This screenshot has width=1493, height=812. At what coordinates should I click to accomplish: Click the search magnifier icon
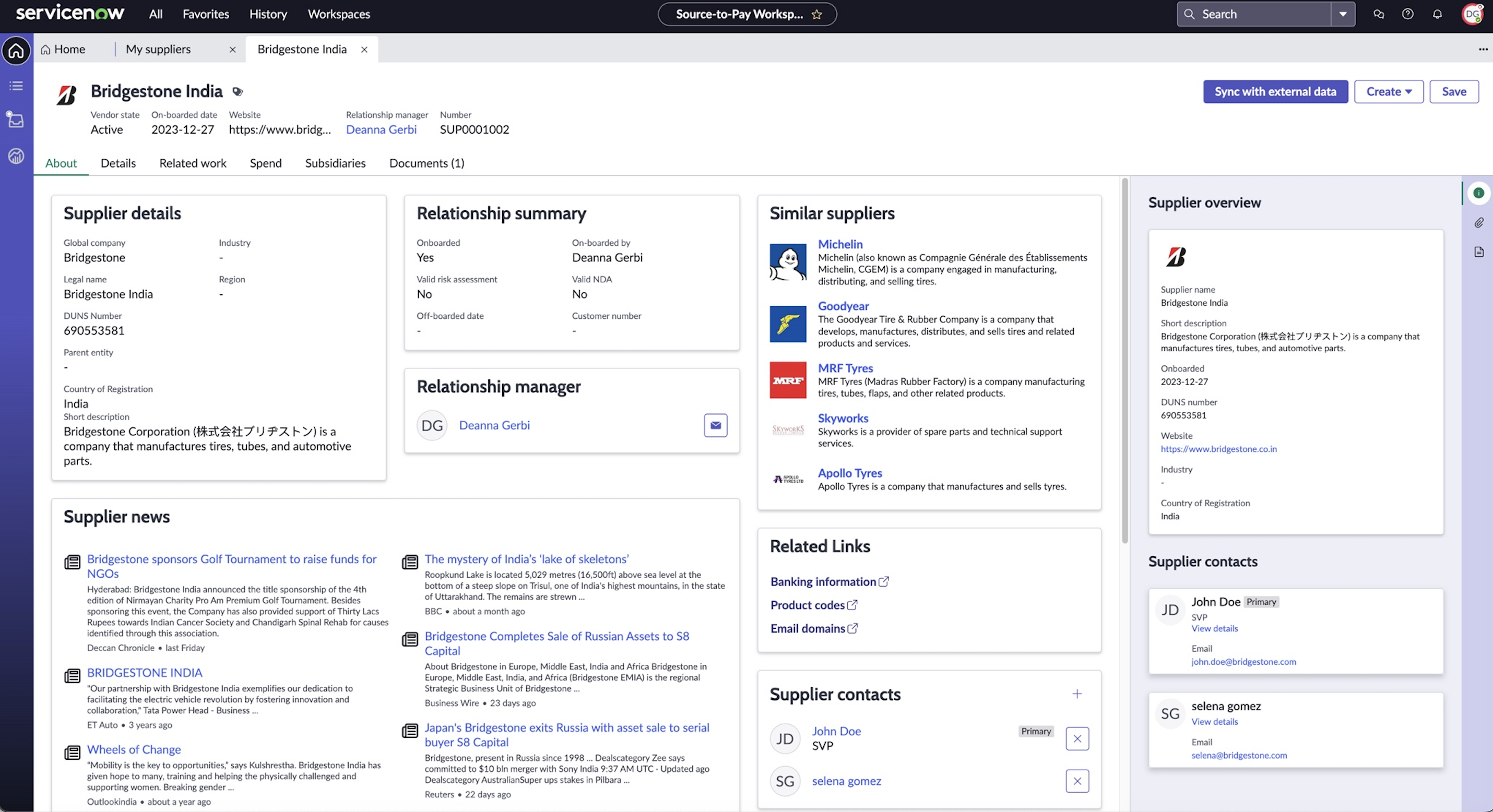[1189, 14]
